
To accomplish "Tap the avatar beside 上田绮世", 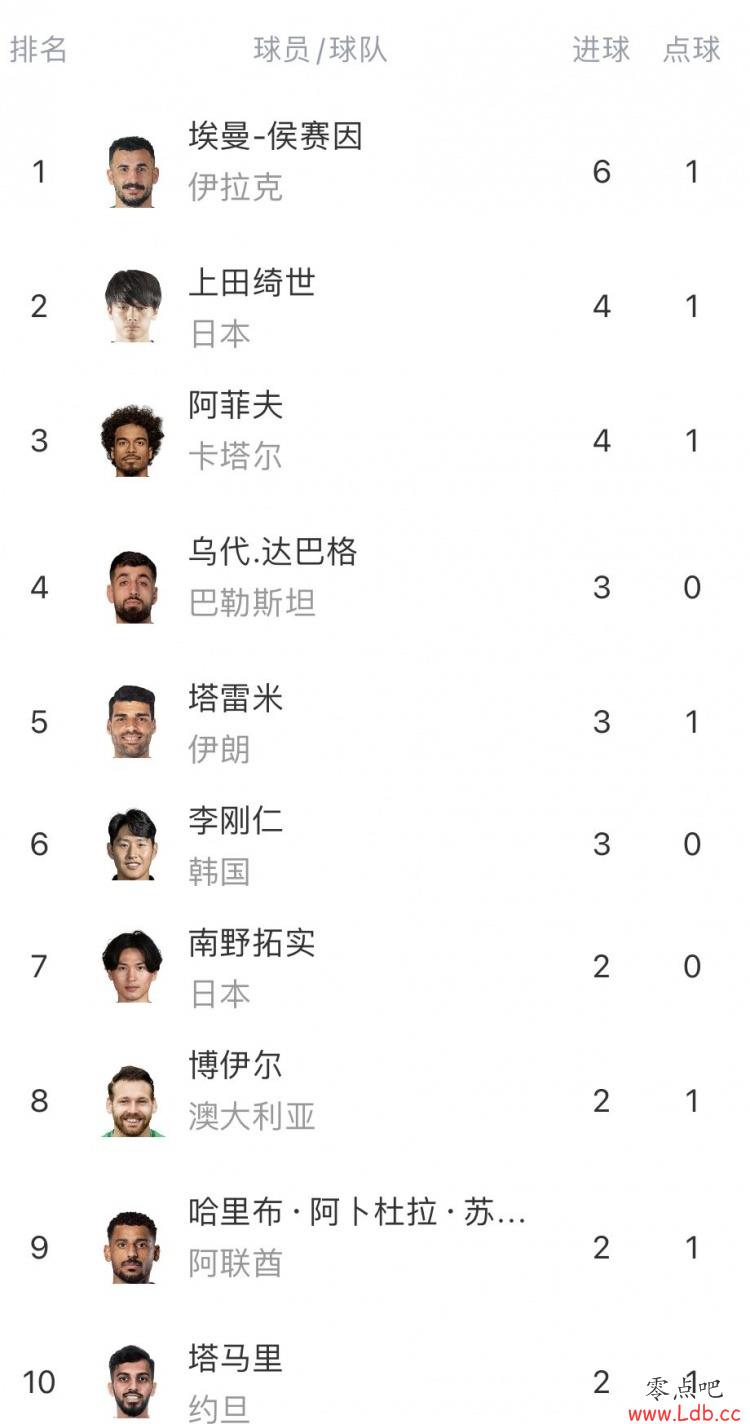I will coord(131,306).
